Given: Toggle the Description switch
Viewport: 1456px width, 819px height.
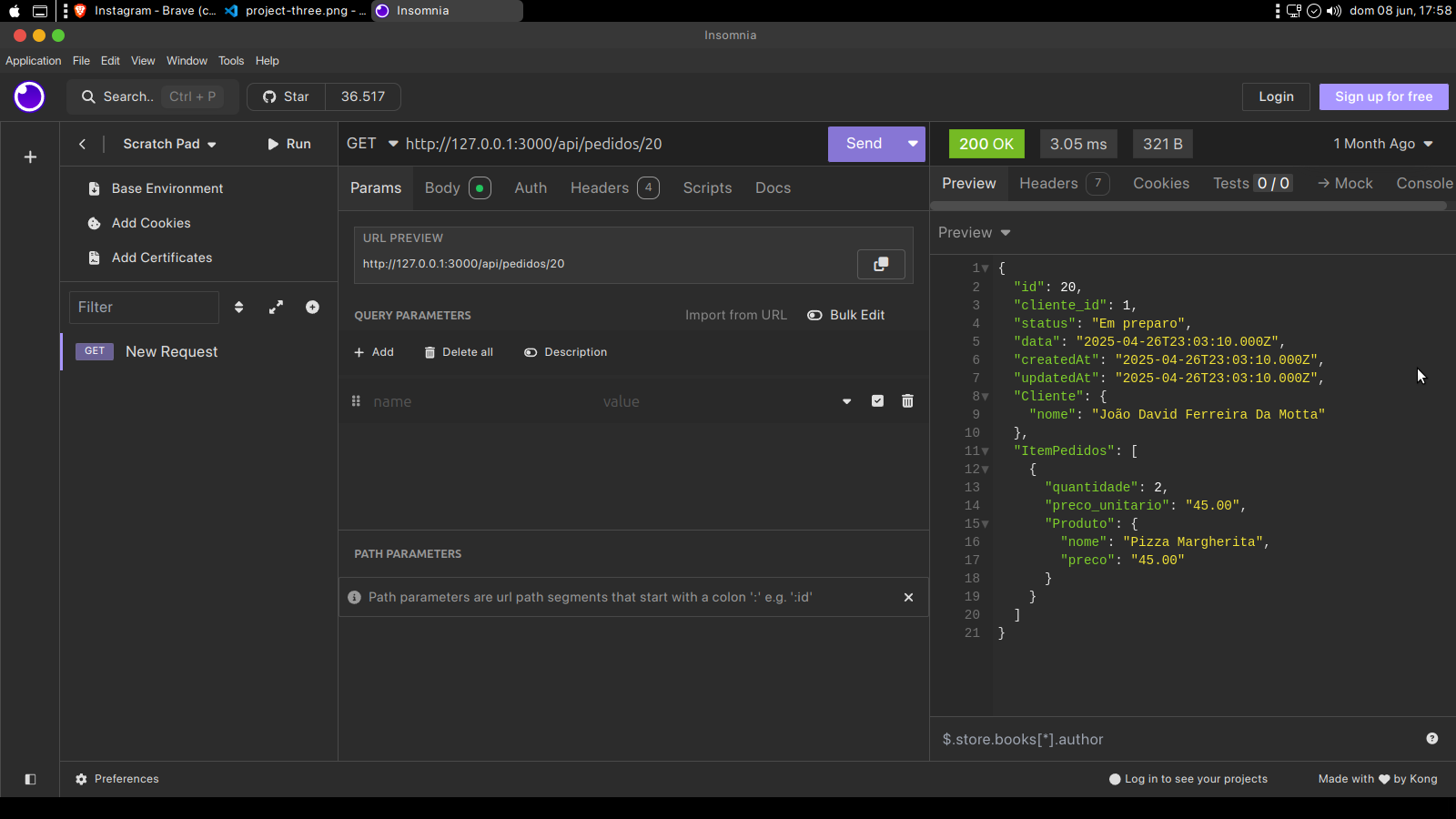Looking at the screenshot, I should [531, 352].
